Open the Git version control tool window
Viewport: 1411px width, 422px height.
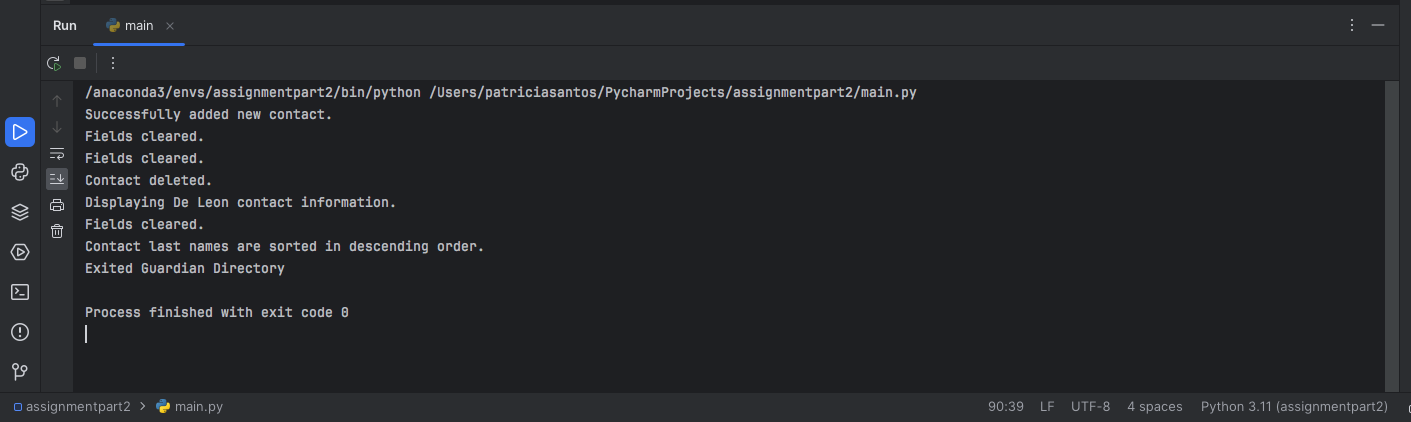(20, 372)
